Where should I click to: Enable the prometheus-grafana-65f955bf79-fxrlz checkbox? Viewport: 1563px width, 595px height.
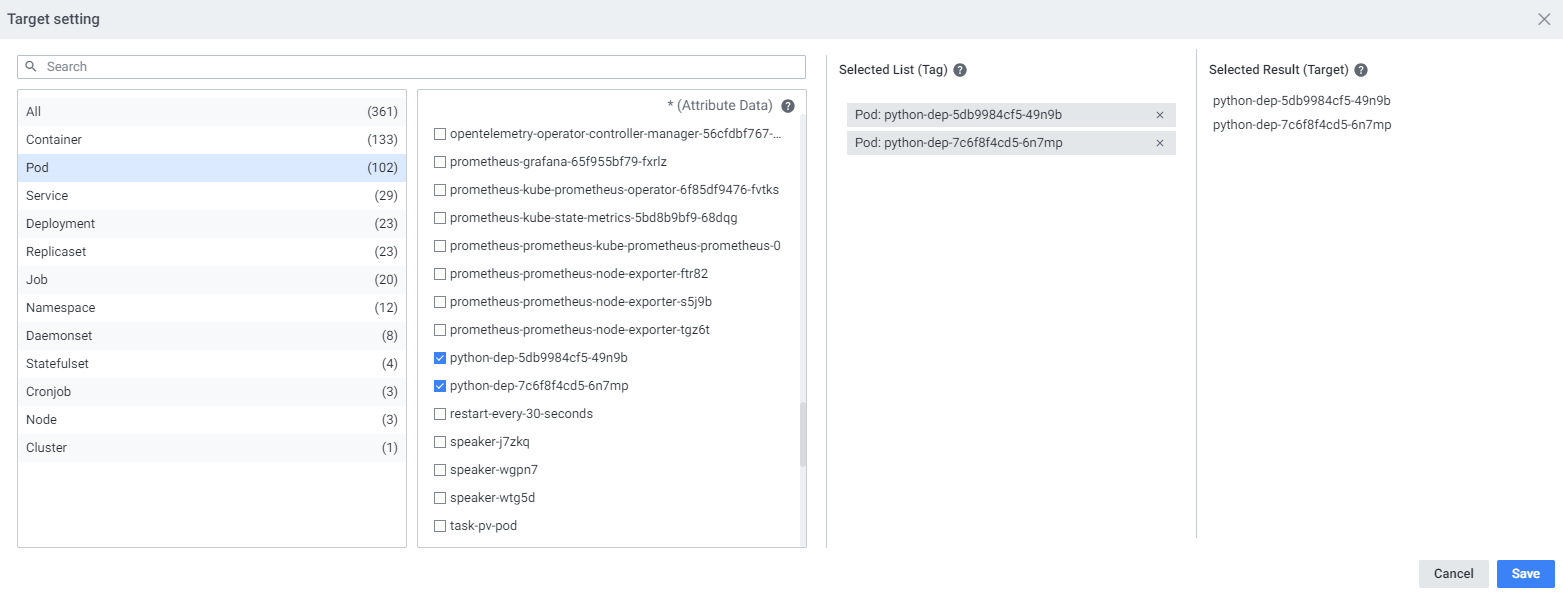coord(440,162)
